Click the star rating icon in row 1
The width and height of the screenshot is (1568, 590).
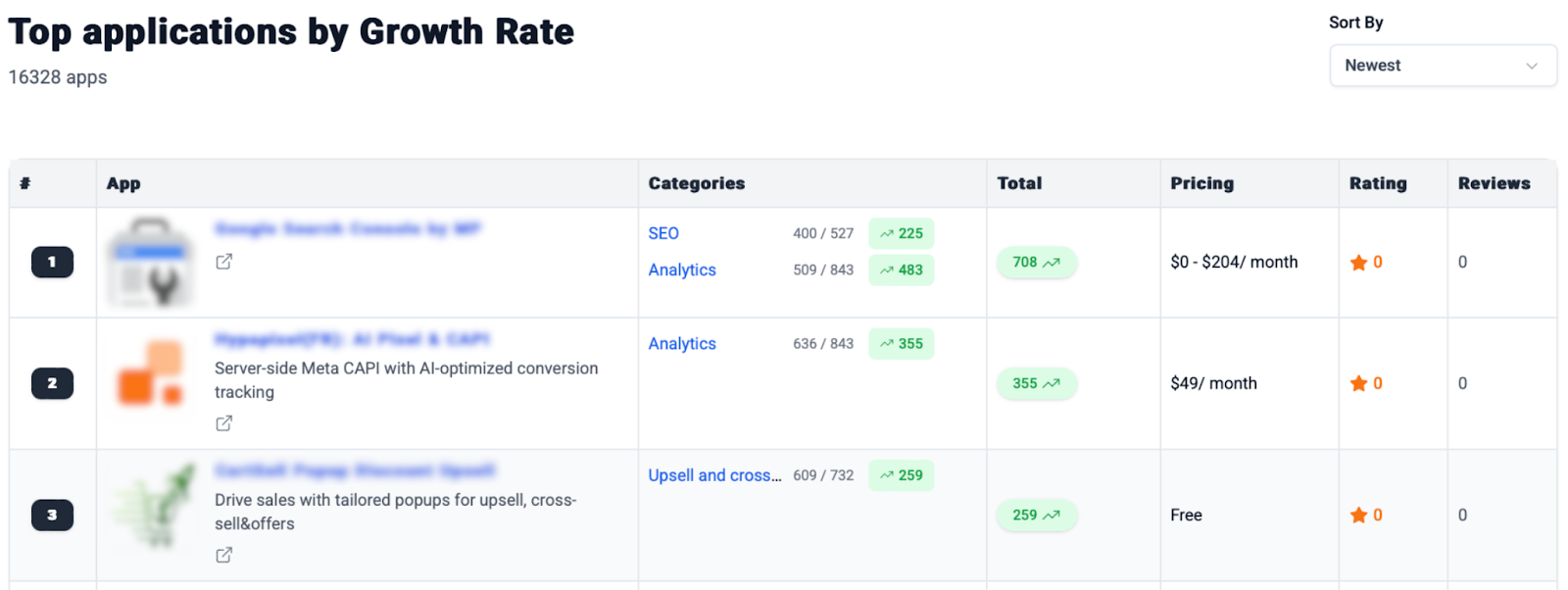click(x=1358, y=263)
